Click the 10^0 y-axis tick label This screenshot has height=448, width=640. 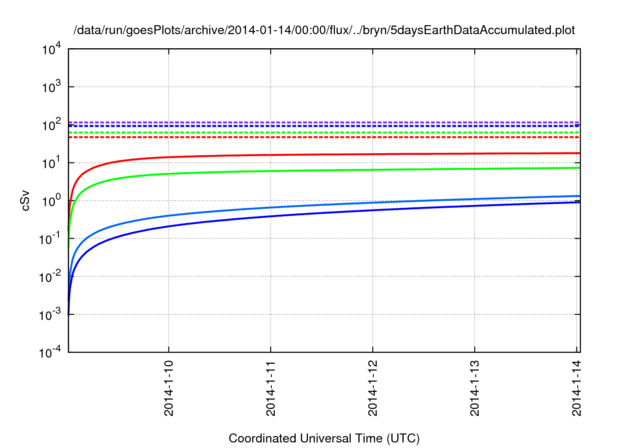tap(51, 201)
